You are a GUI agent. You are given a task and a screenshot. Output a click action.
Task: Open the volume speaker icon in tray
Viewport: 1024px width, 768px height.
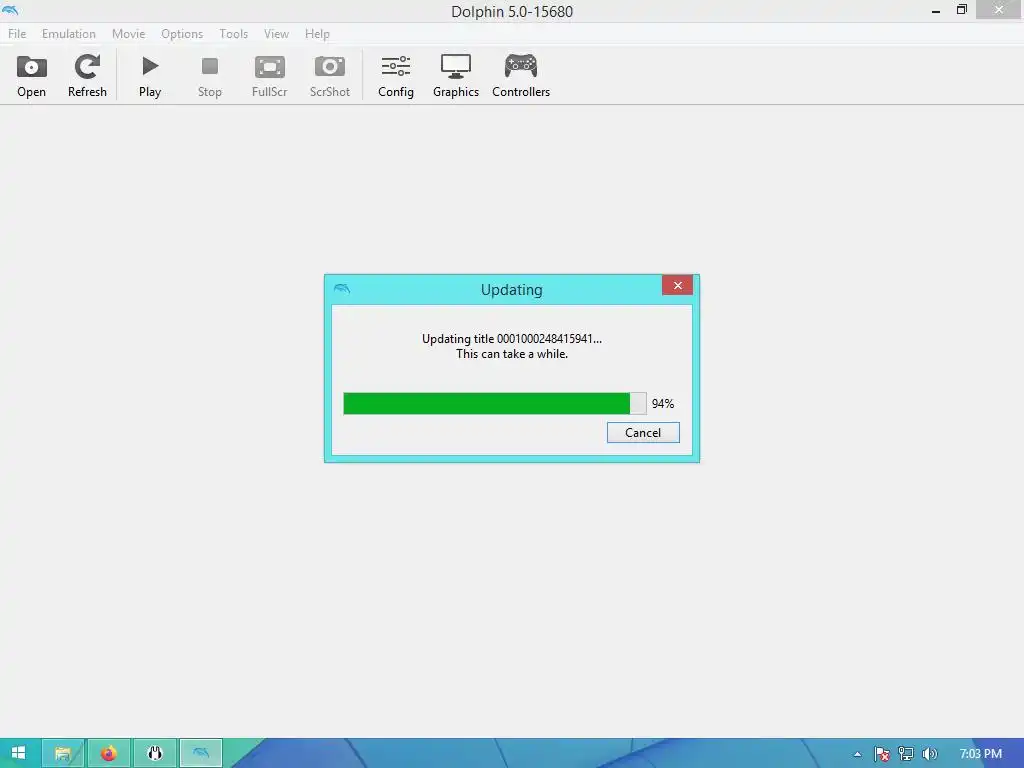[x=929, y=754]
